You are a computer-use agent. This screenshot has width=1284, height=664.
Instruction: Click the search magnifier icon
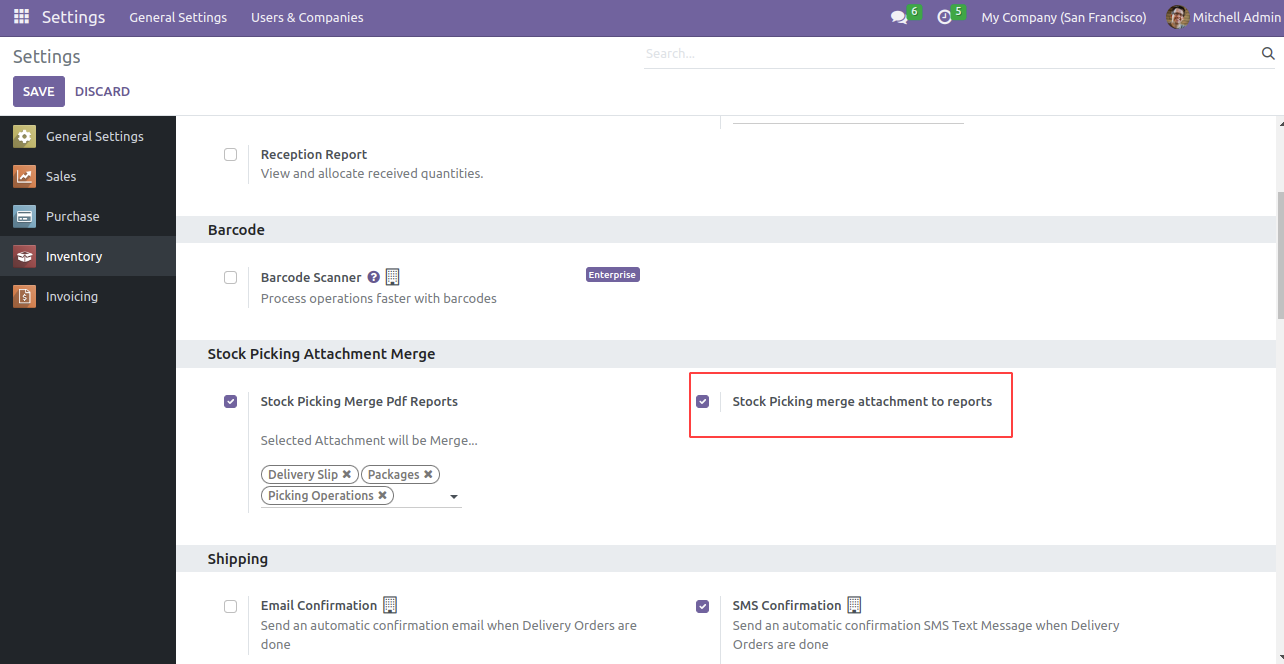[1267, 53]
